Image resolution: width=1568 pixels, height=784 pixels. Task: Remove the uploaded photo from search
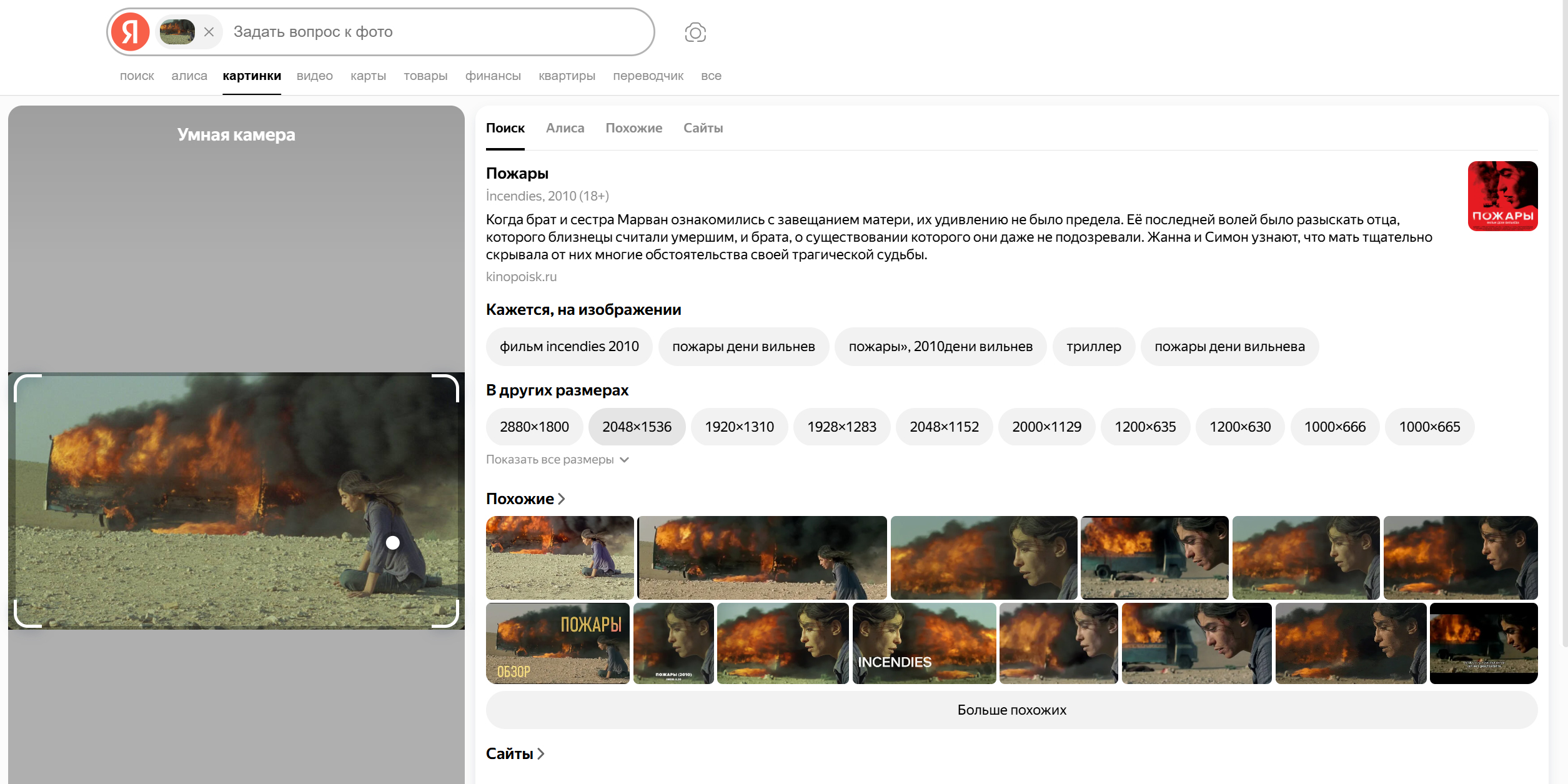click(209, 32)
